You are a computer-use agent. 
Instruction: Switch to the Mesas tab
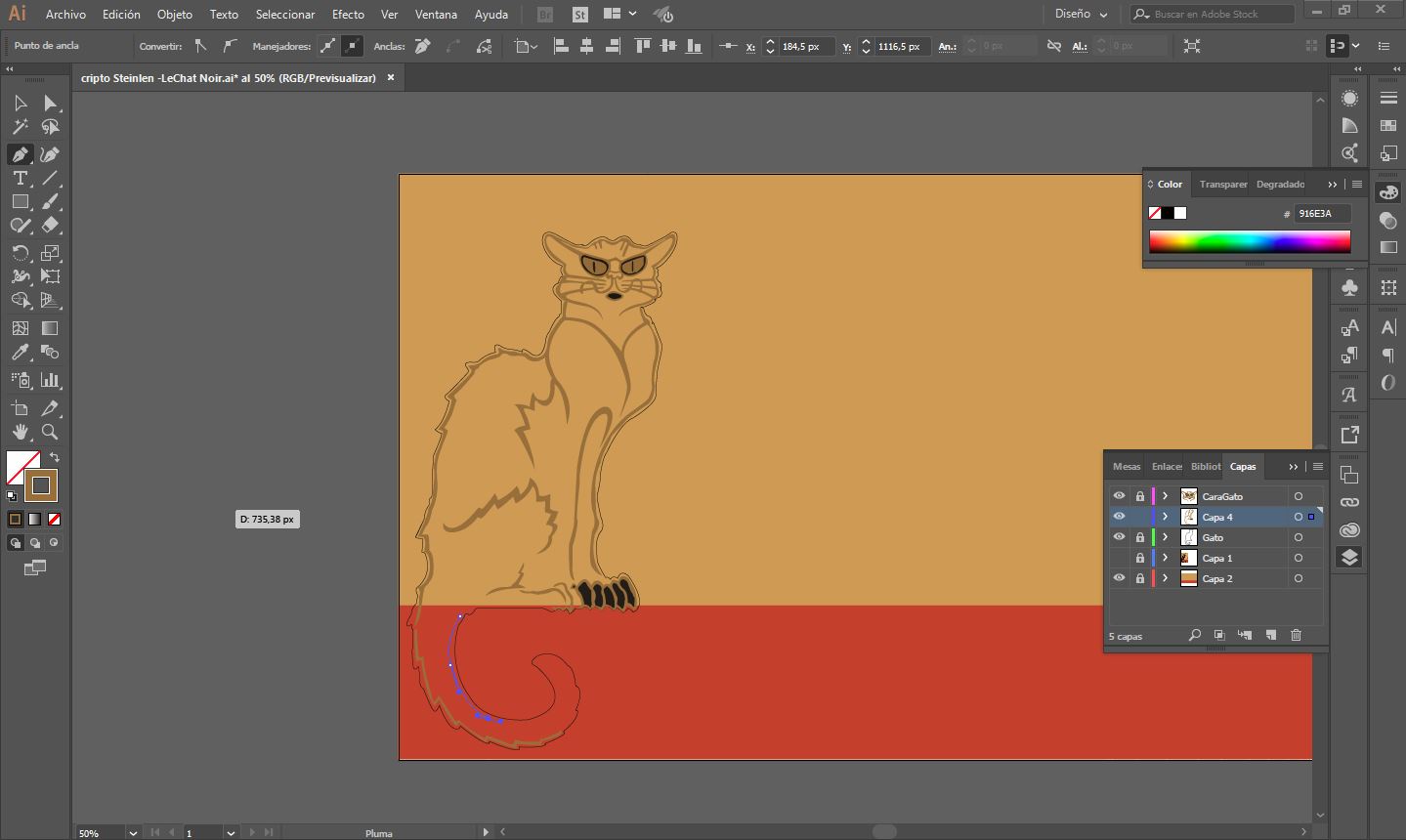coord(1126,467)
